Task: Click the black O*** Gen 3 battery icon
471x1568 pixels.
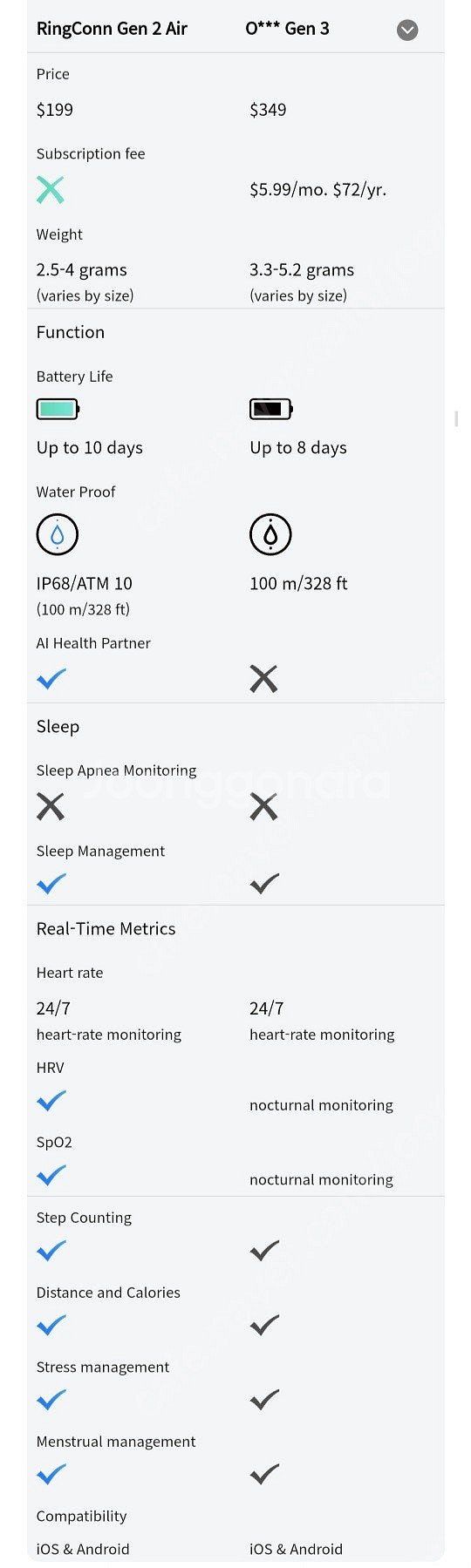Action: tap(271, 409)
